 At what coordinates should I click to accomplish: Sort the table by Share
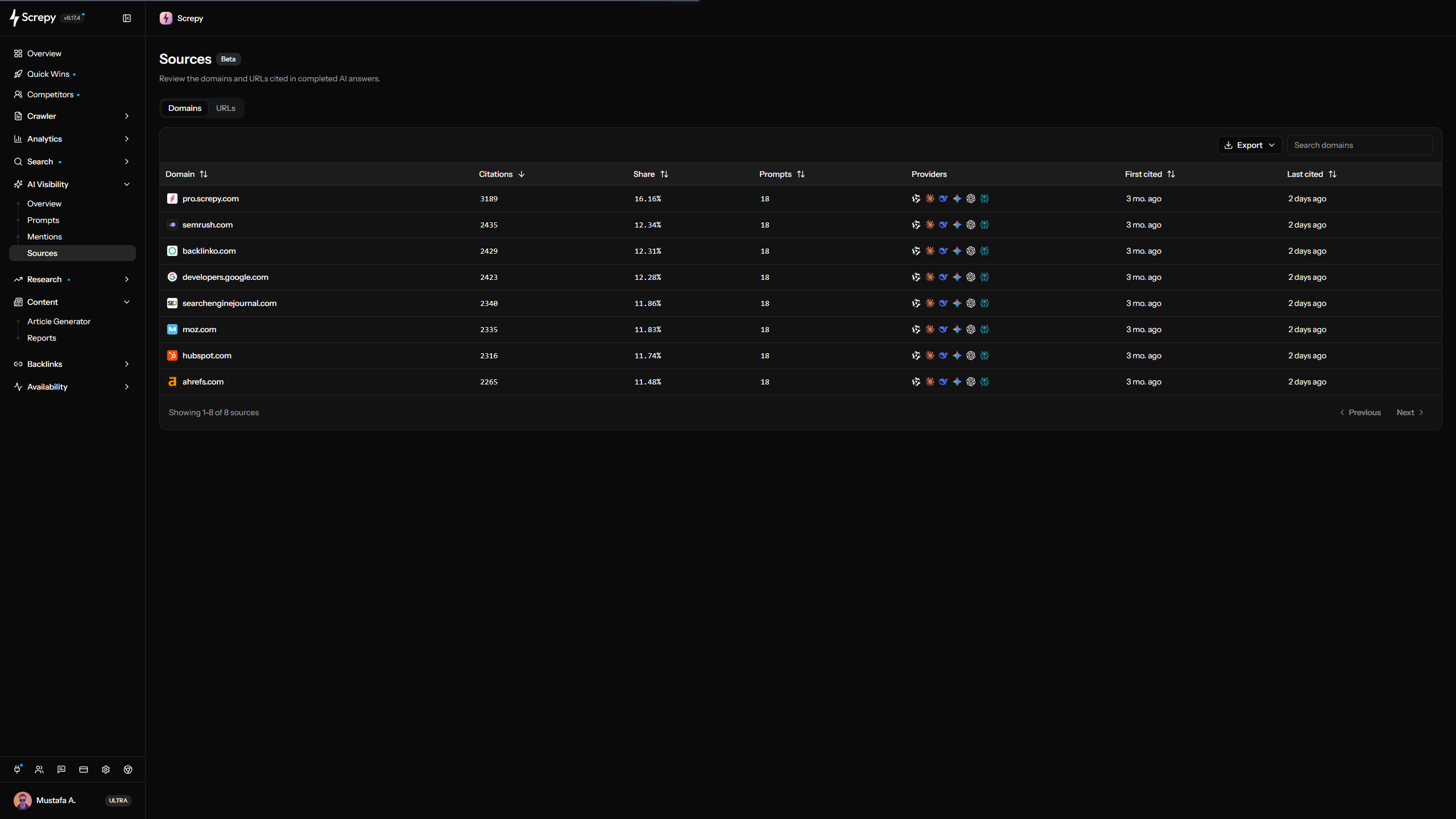(x=651, y=174)
